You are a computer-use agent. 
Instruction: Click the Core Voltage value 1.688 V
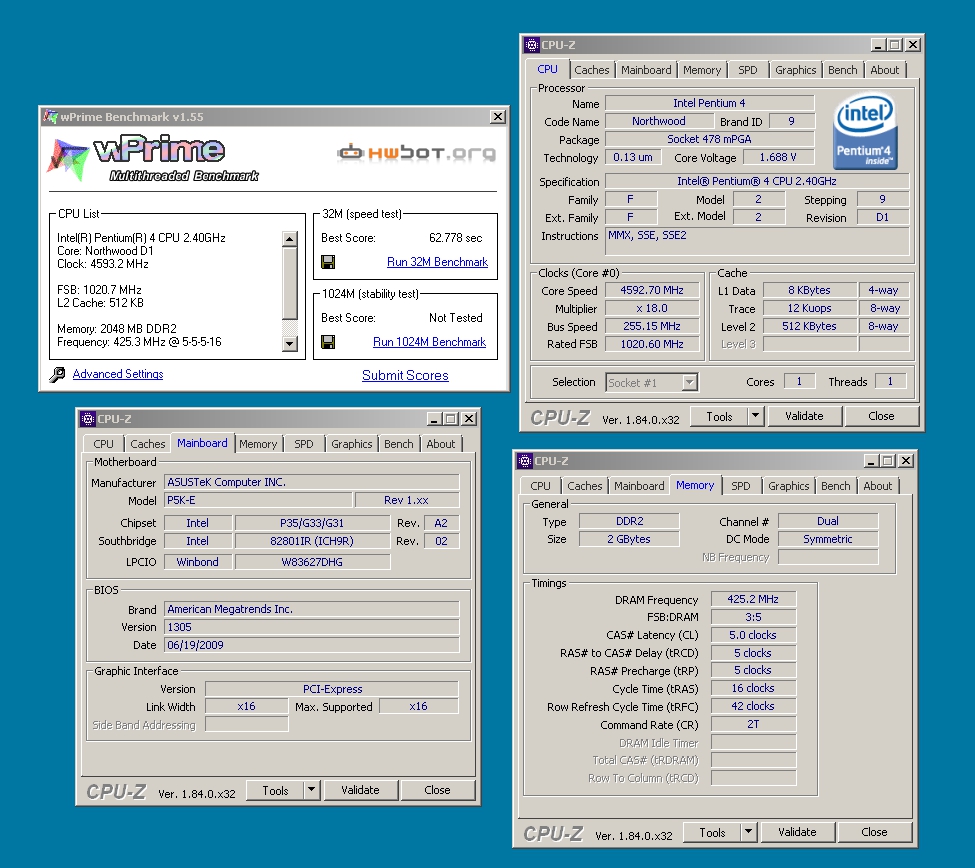tap(778, 157)
